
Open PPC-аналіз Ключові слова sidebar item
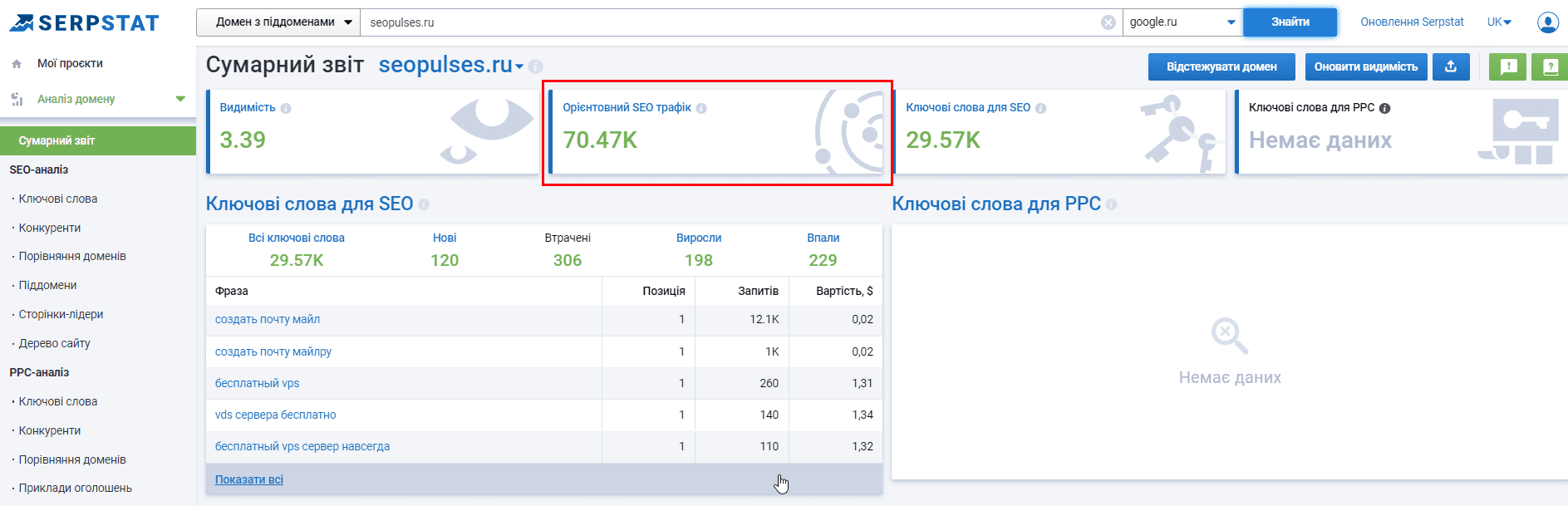pos(58,401)
